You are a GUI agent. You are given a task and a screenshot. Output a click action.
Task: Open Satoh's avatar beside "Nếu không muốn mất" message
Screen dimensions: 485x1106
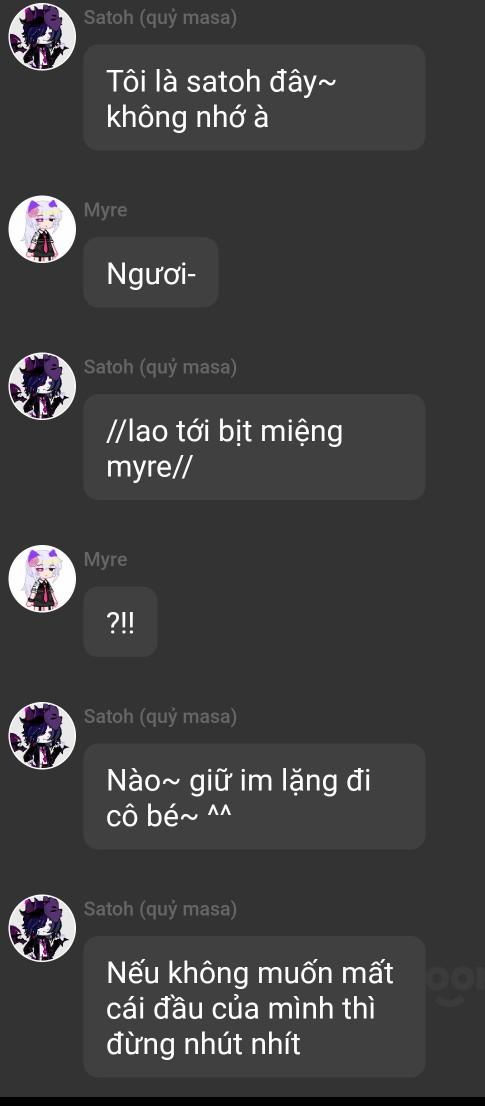pyautogui.click(x=42, y=928)
